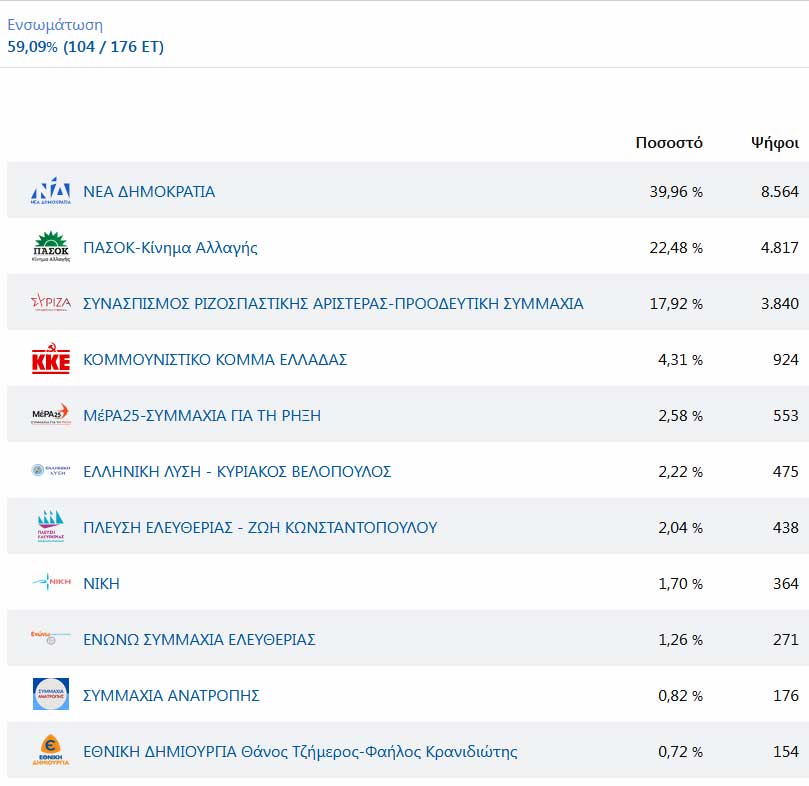Click the ΕΝΩΝΩ ΣΥΜΜΑΧΙΑ ΕΛΕΥΘΕΡΙΑΣ logo
The image size is (809, 786).
(51, 638)
